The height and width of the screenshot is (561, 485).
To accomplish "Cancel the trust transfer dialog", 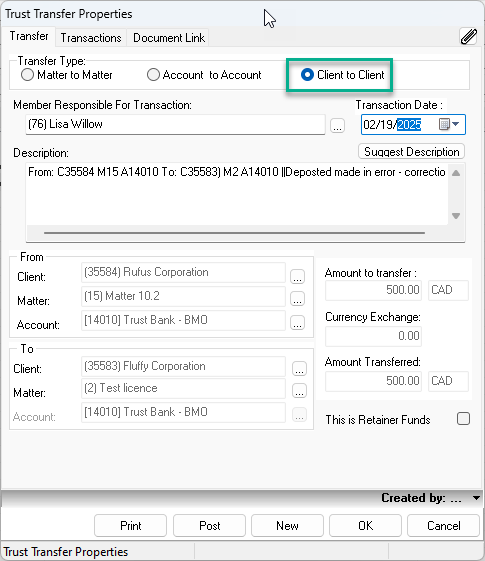I will tap(444, 526).
